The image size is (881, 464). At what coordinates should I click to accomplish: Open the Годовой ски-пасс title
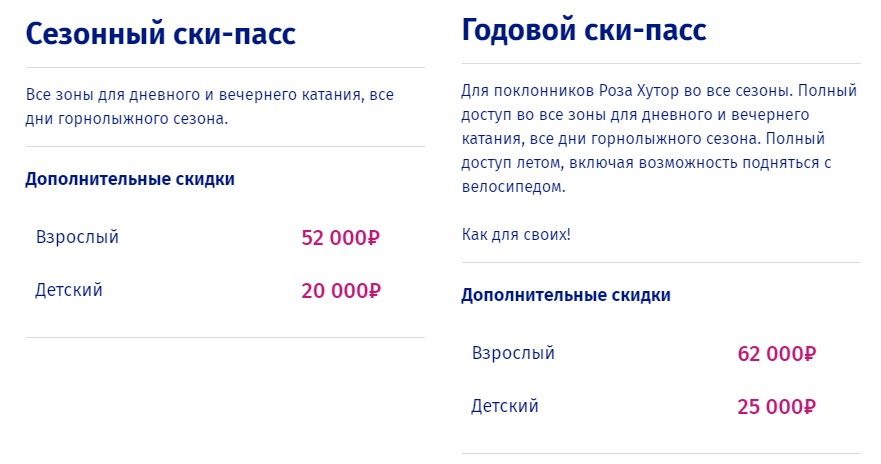coord(584,30)
